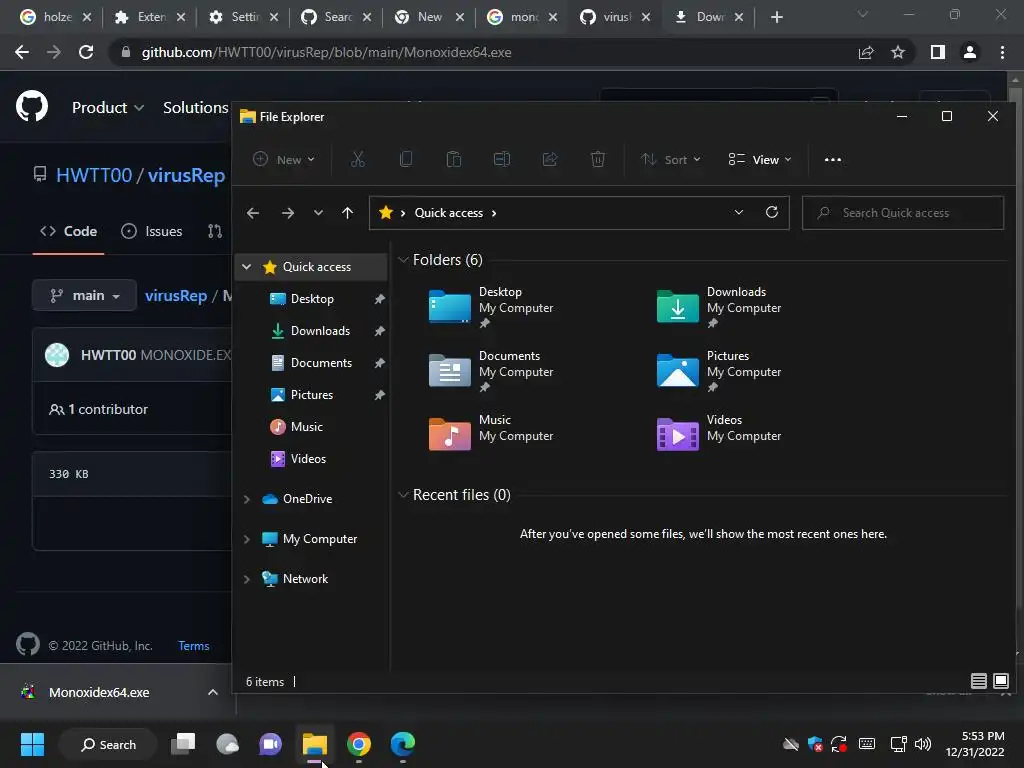This screenshot has height=768, width=1024.
Task: Open the Desktop folder tile
Action: coord(491,307)
